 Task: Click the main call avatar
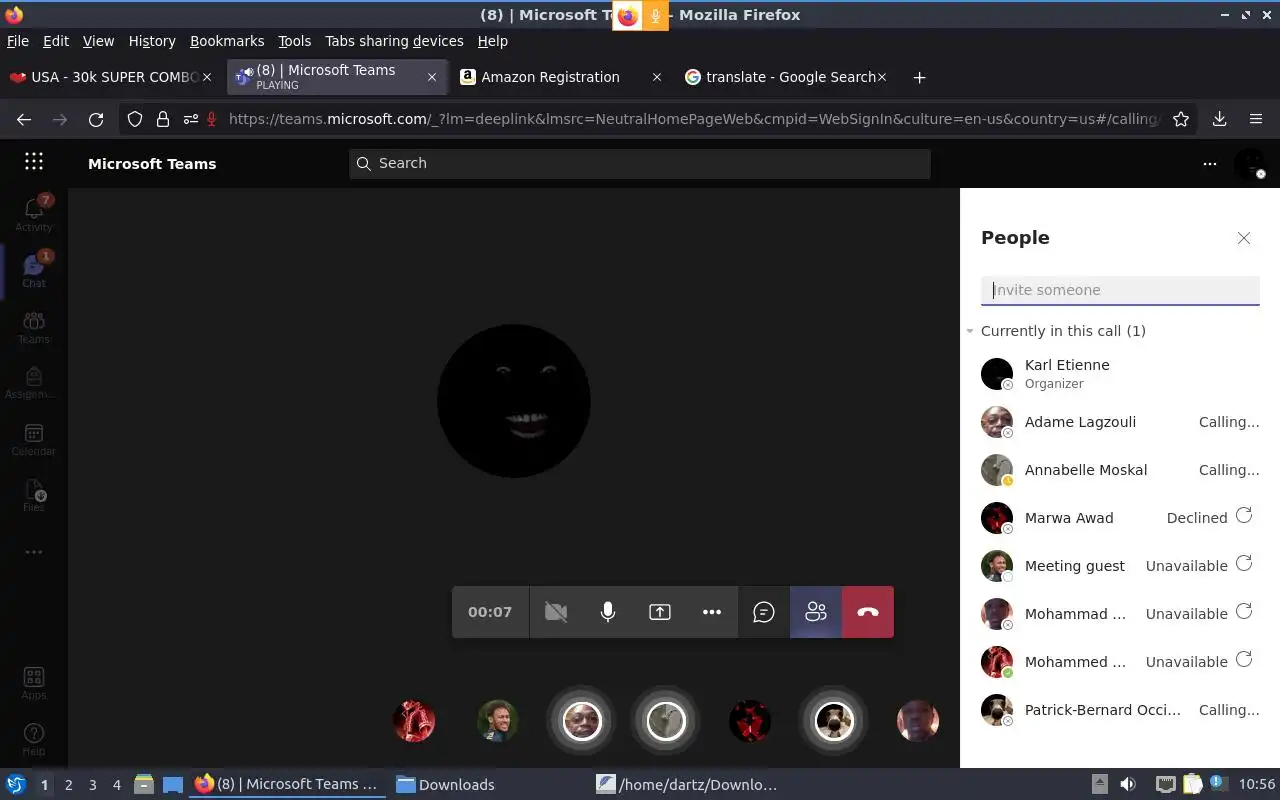514,401
